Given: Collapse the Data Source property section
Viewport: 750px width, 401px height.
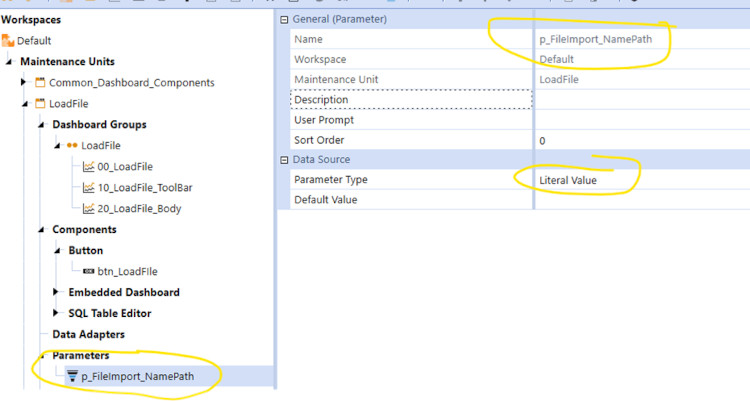Looking at the screenshot, I should 285,159.
